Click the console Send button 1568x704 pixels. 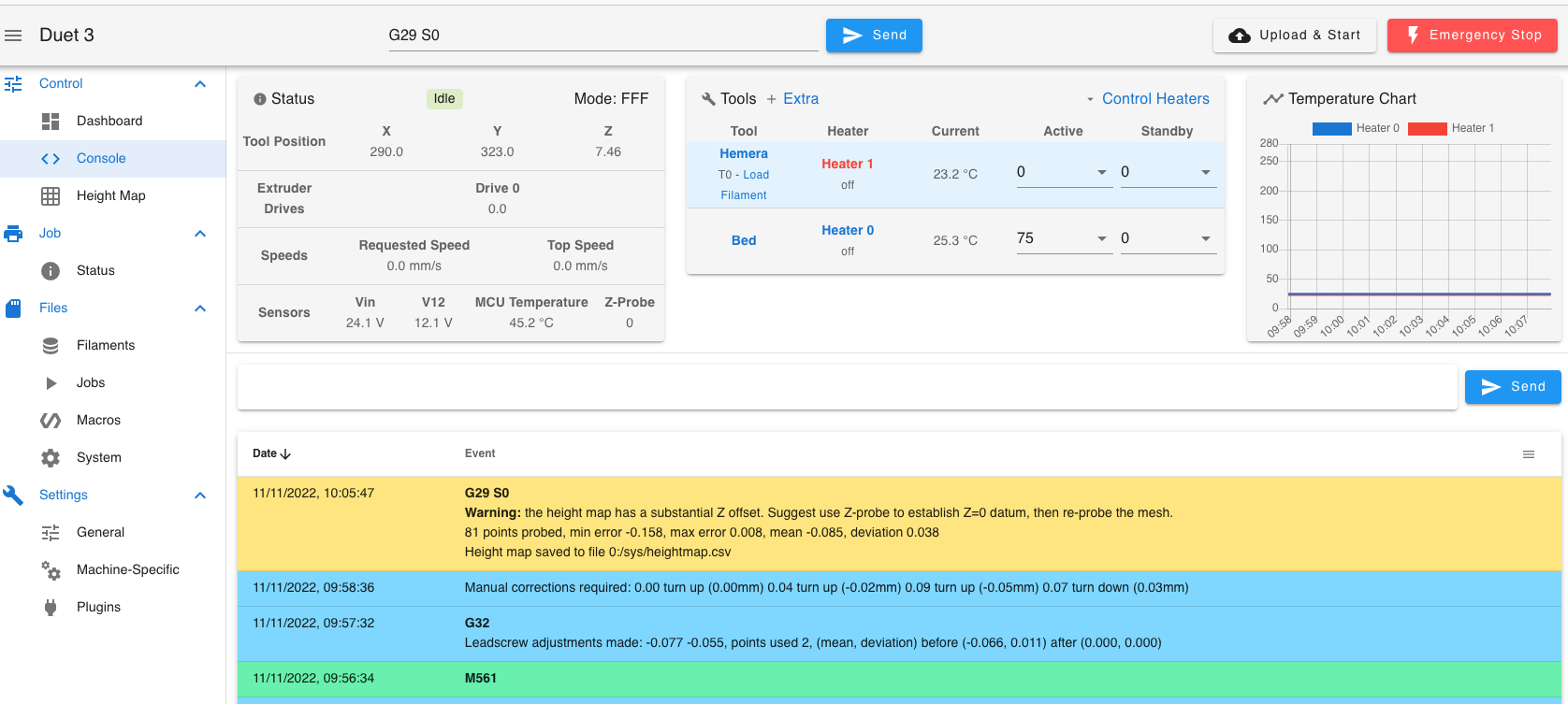click(1513, 387)
